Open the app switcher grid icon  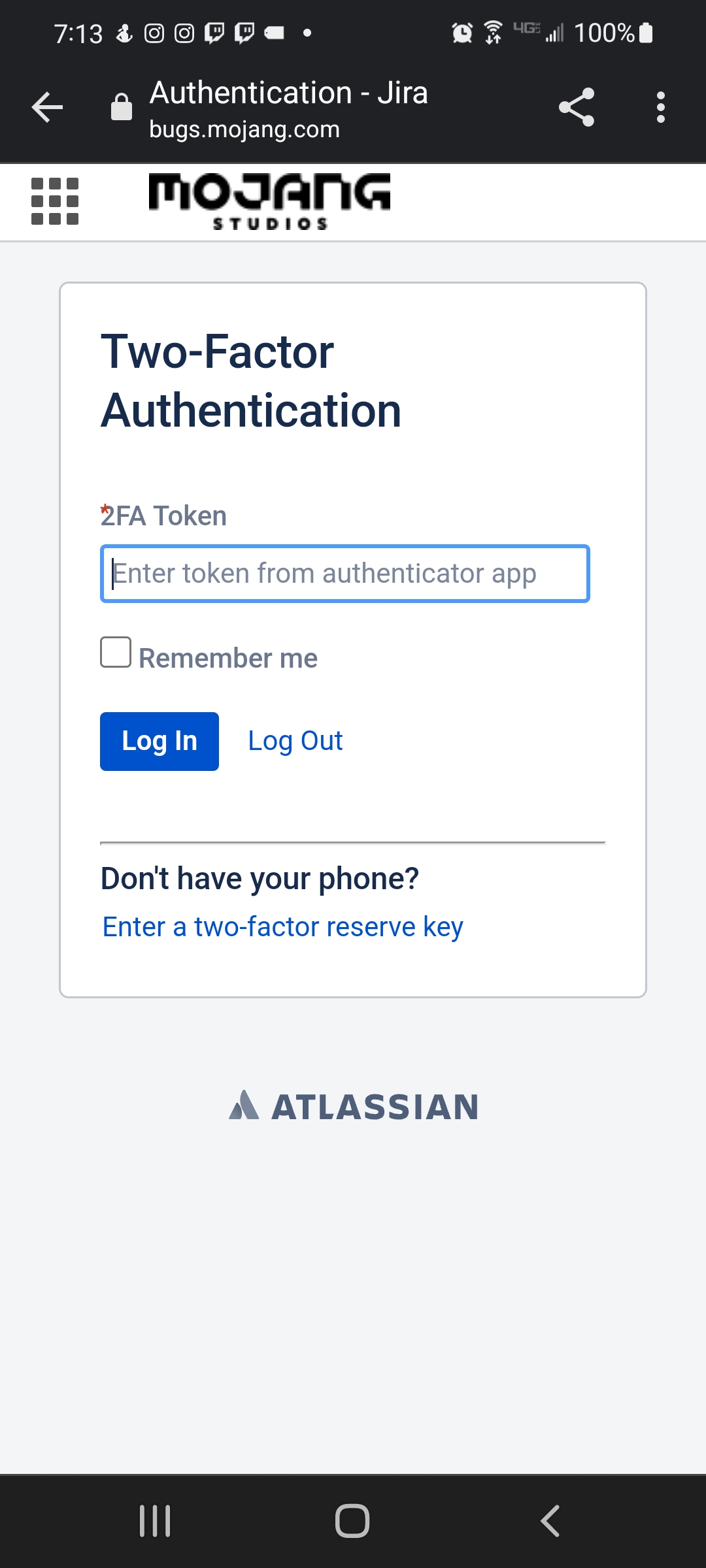click(55, 201)
